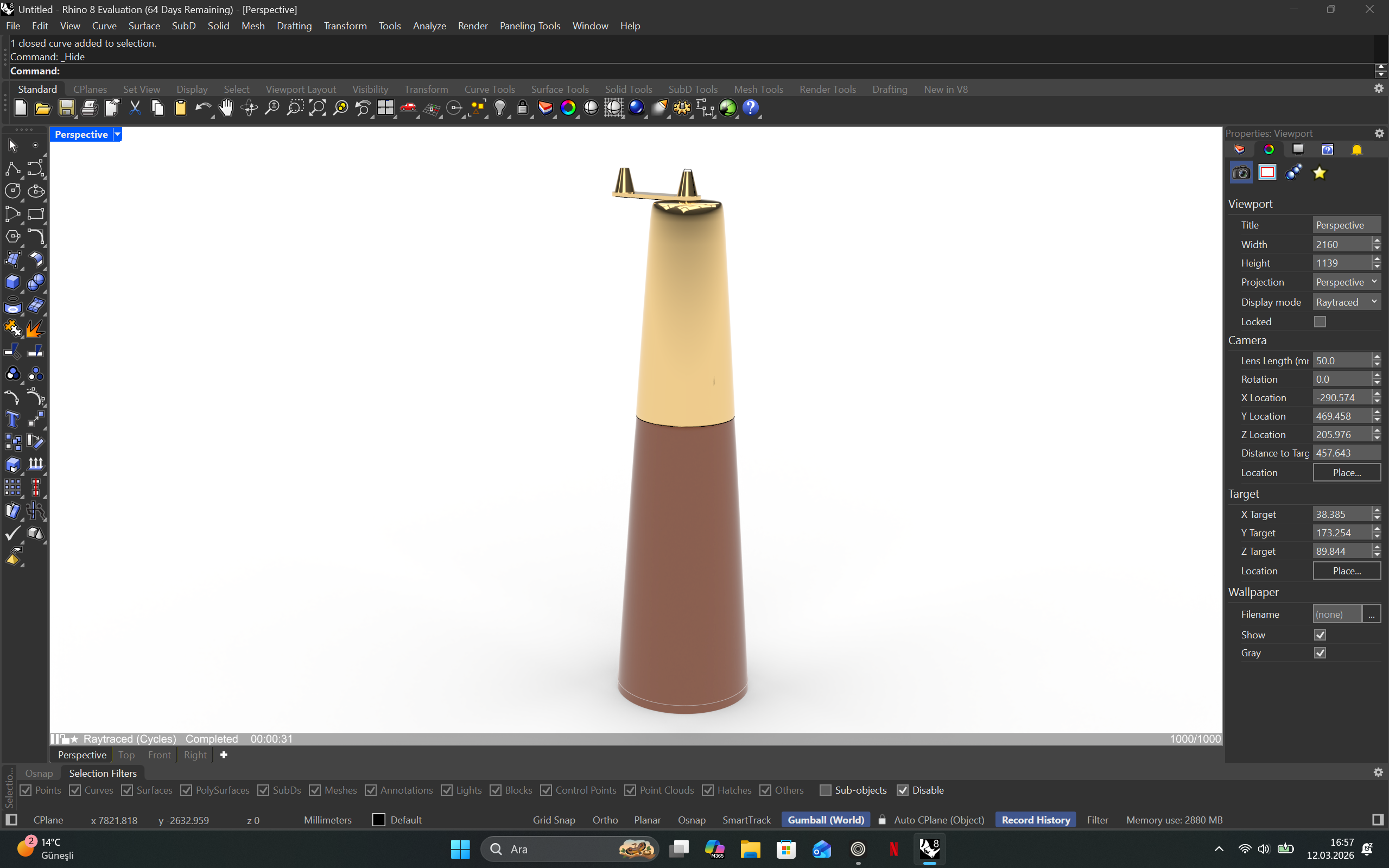Click the Default layer color swatch
Viewport: 1389px width, 868px height.
click(x=378, y=820)
